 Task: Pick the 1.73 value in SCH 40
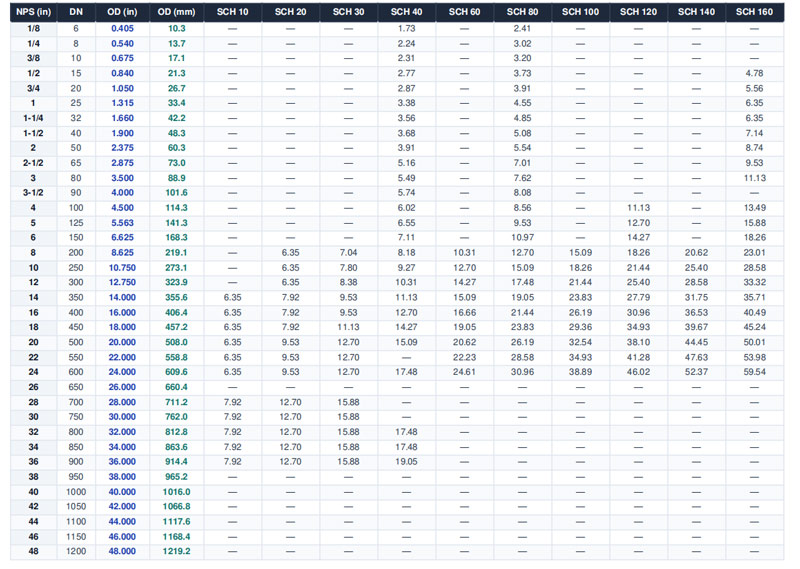point(407,29)
